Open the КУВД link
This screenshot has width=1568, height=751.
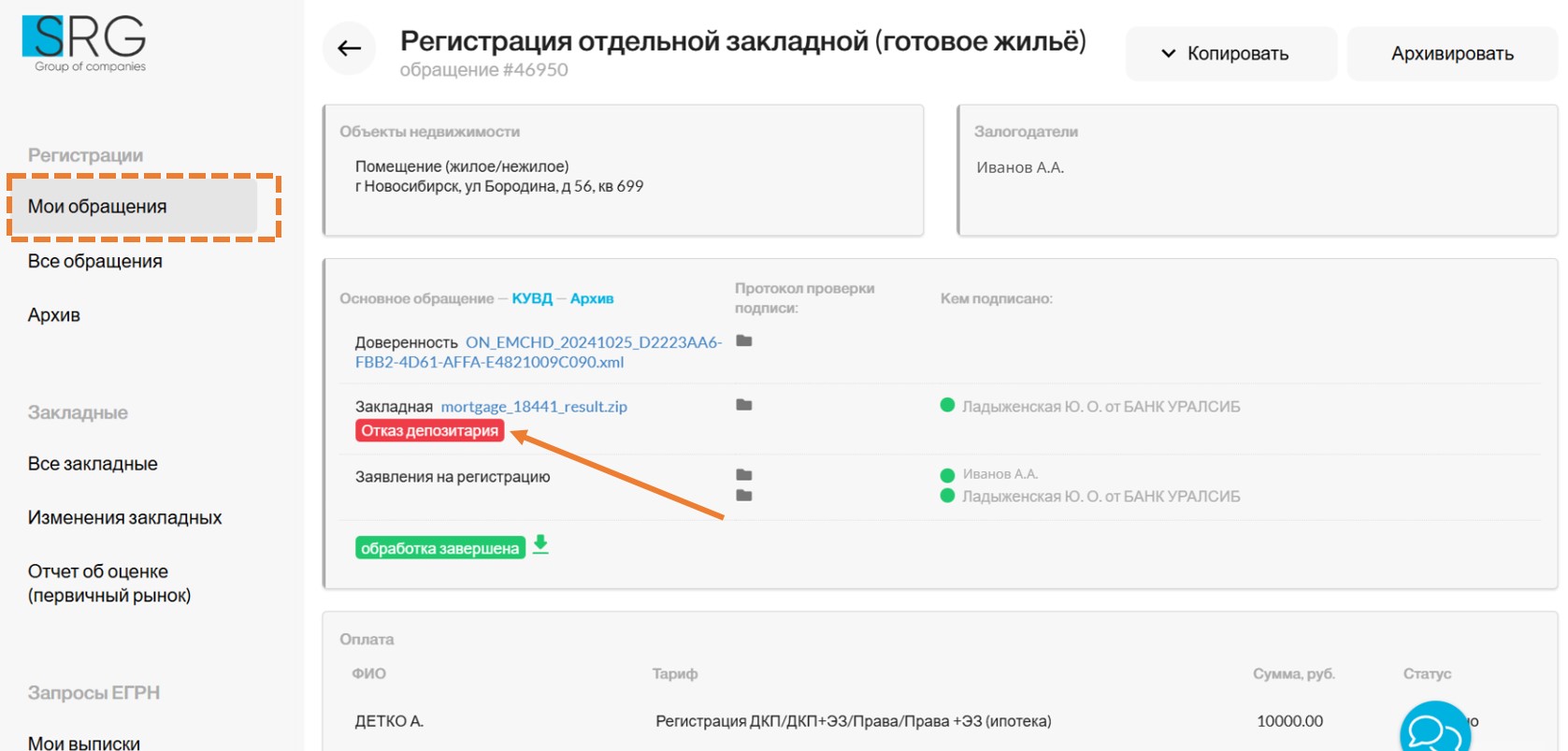tap(532, 298)
